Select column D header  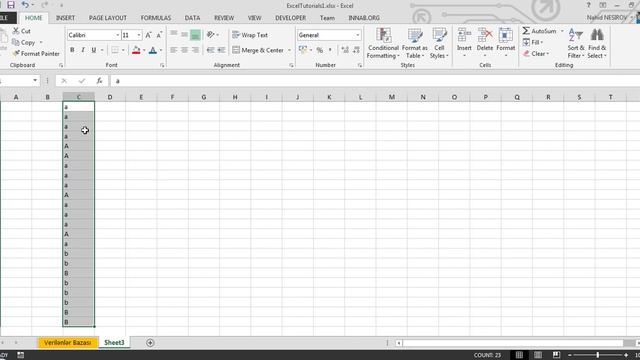click(x=110, y=97)
